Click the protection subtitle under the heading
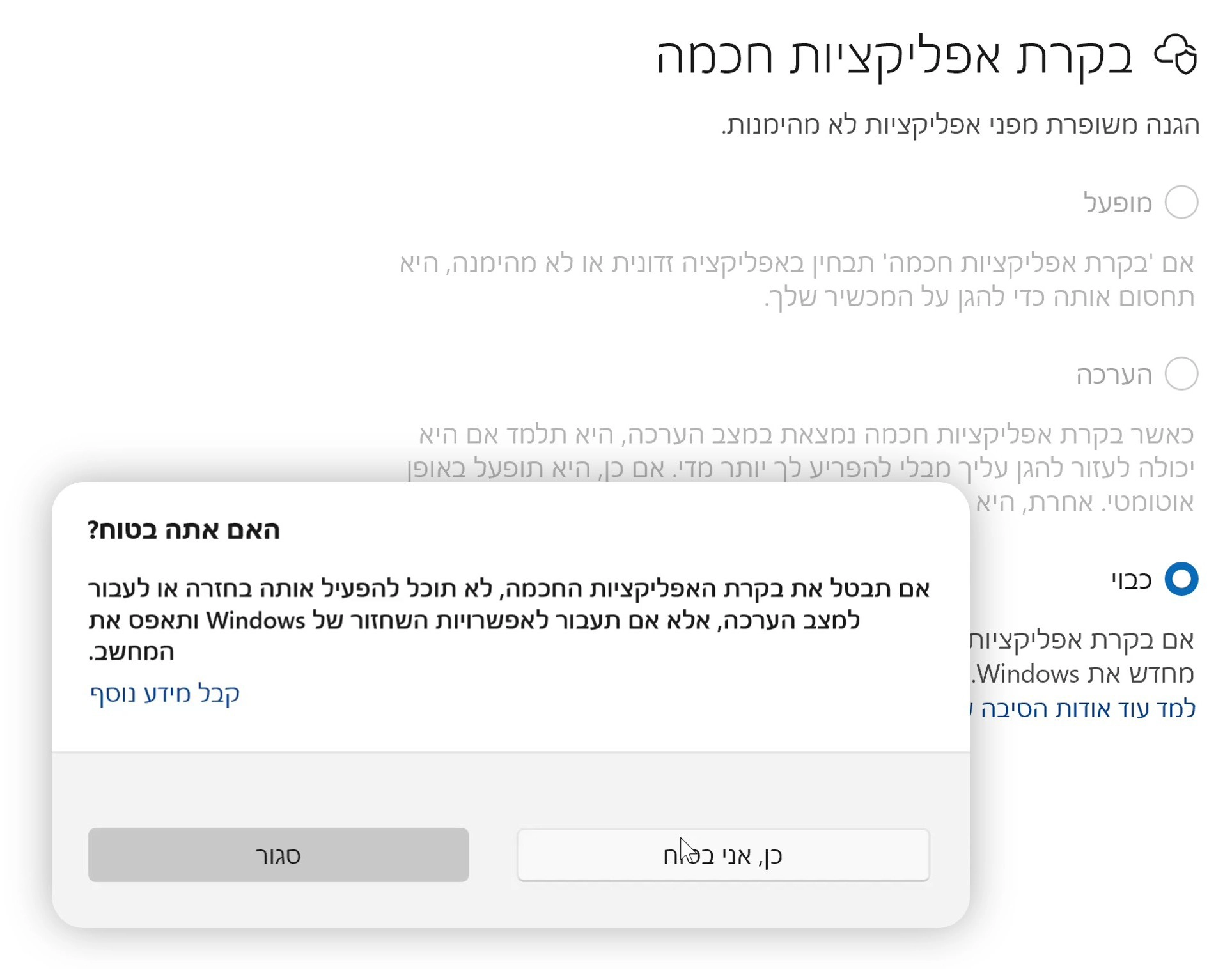Viewport: 1232px width, 969px height. tap(959, 125)
